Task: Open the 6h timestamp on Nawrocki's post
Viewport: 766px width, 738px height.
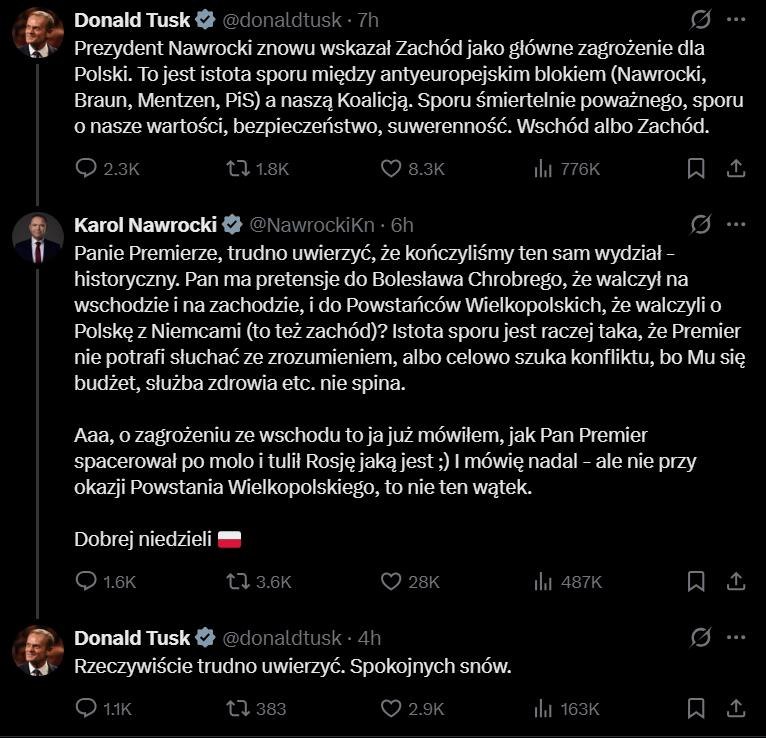Action: point(402,224)
